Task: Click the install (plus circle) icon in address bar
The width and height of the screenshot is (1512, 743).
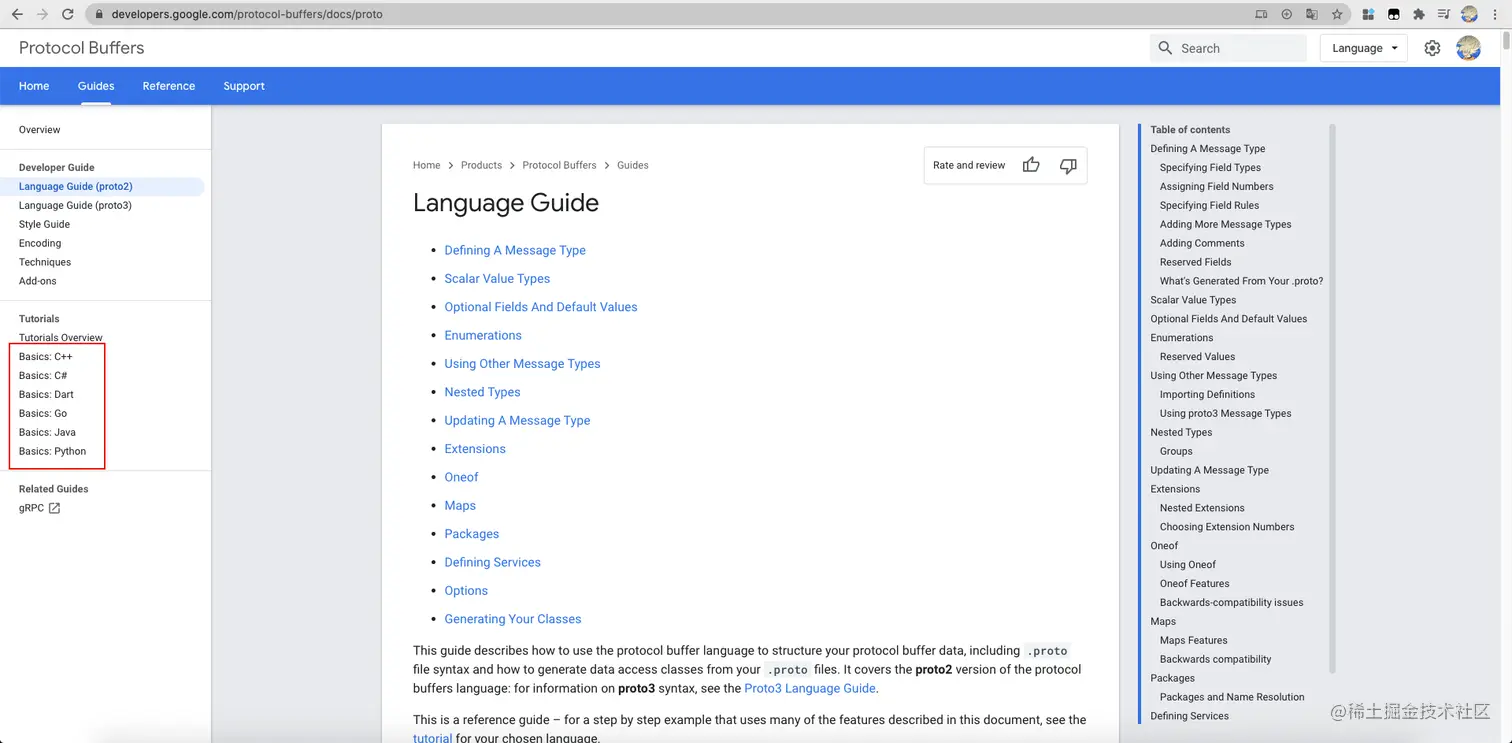Action: [1287, 14]
